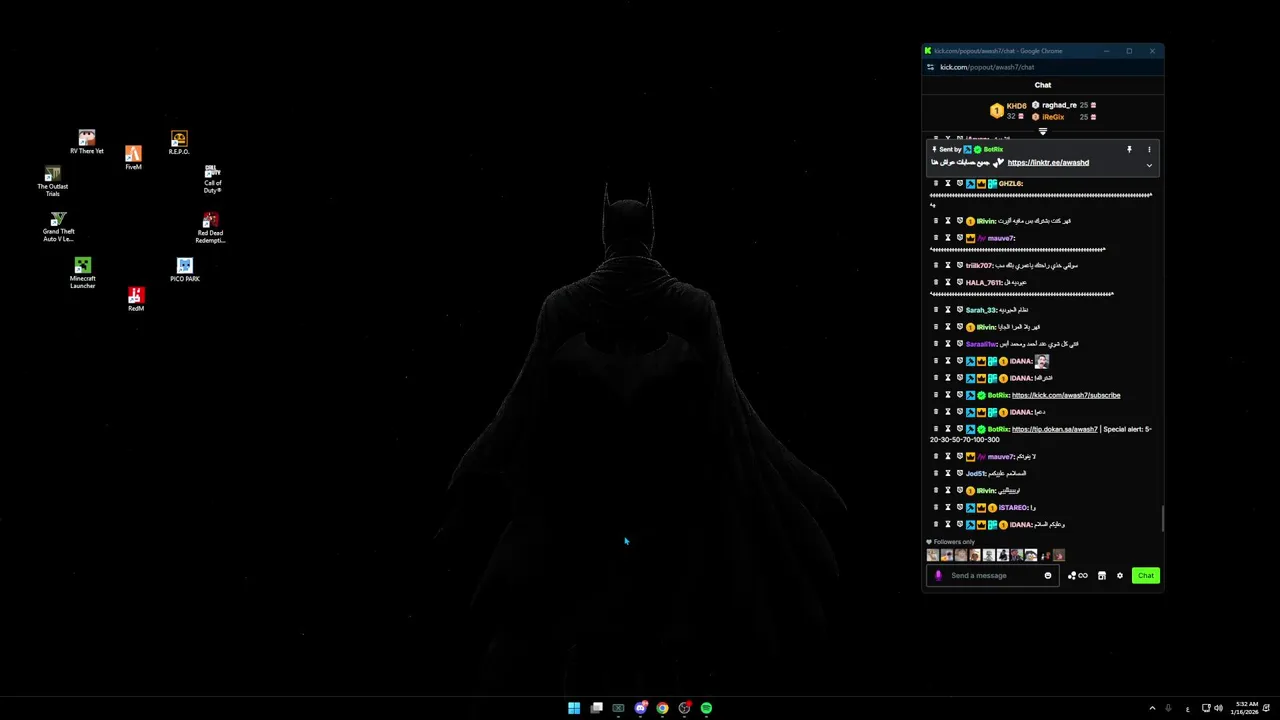Timeout HALA_7611 using the hourglass icon
1280x720 pixels.
948,282
